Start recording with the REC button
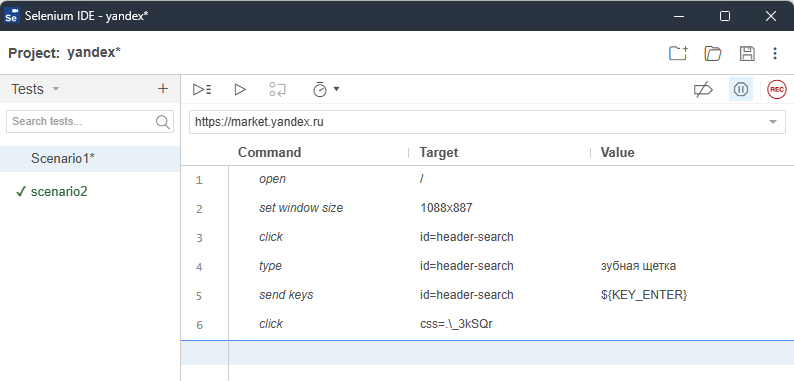Screen dimensions: 794x381 click(777, 90)
